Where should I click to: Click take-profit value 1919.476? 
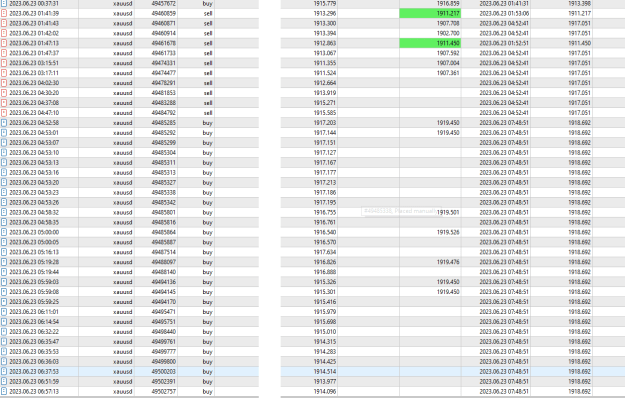448,262
